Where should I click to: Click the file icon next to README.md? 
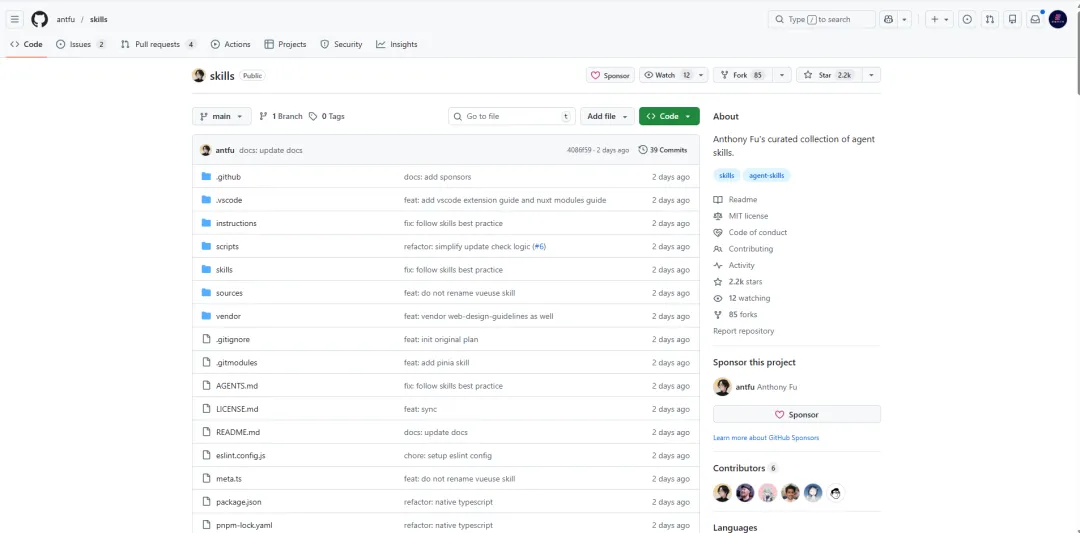(206, 432)
